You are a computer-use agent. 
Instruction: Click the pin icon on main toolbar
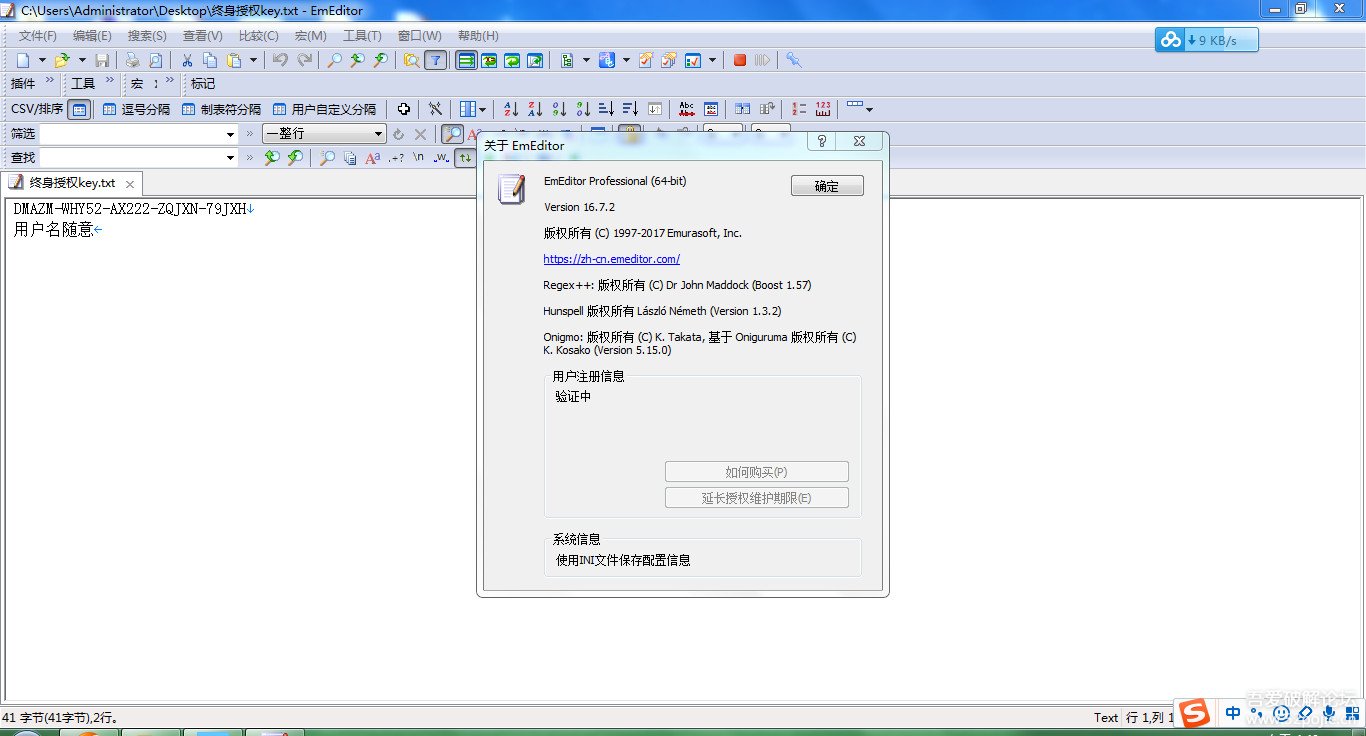click(794, 60)
